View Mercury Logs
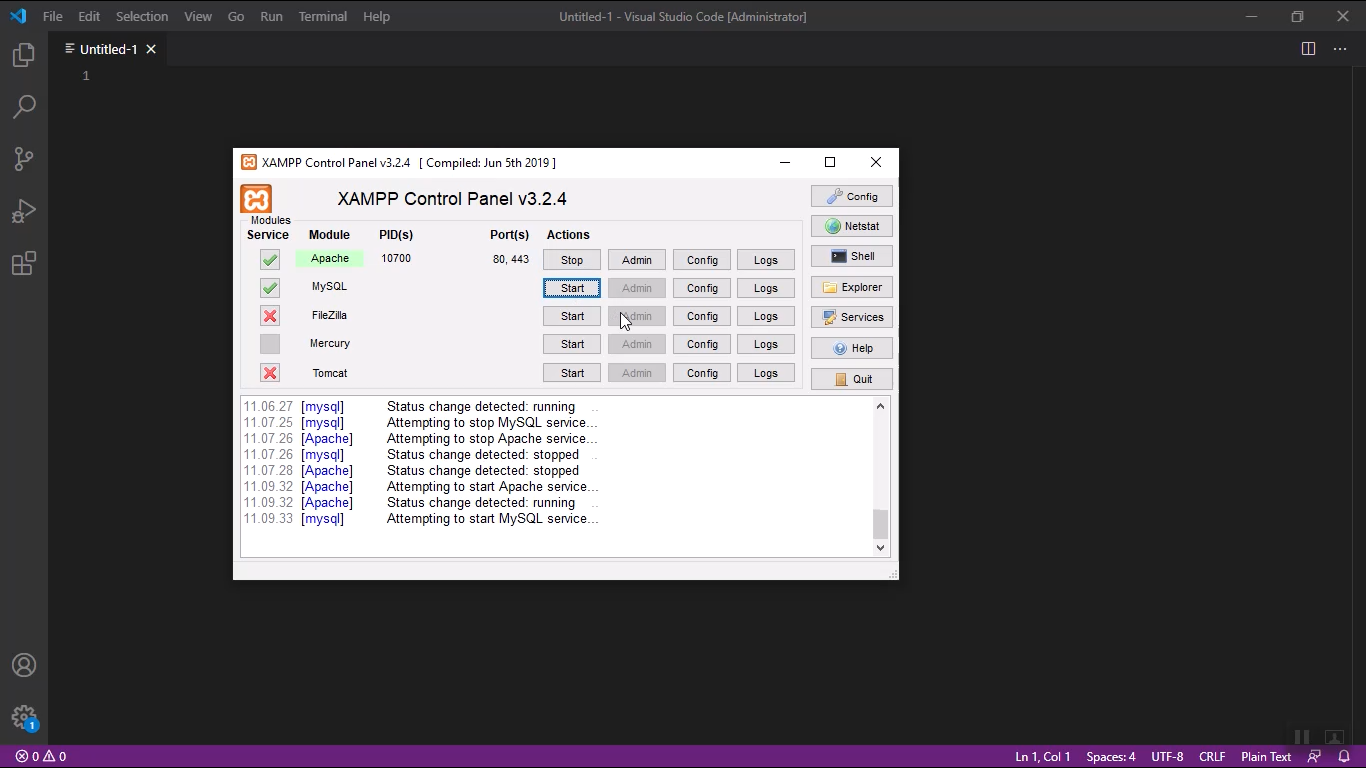This screenshot has width=1366, height=768. coord(766,344)
